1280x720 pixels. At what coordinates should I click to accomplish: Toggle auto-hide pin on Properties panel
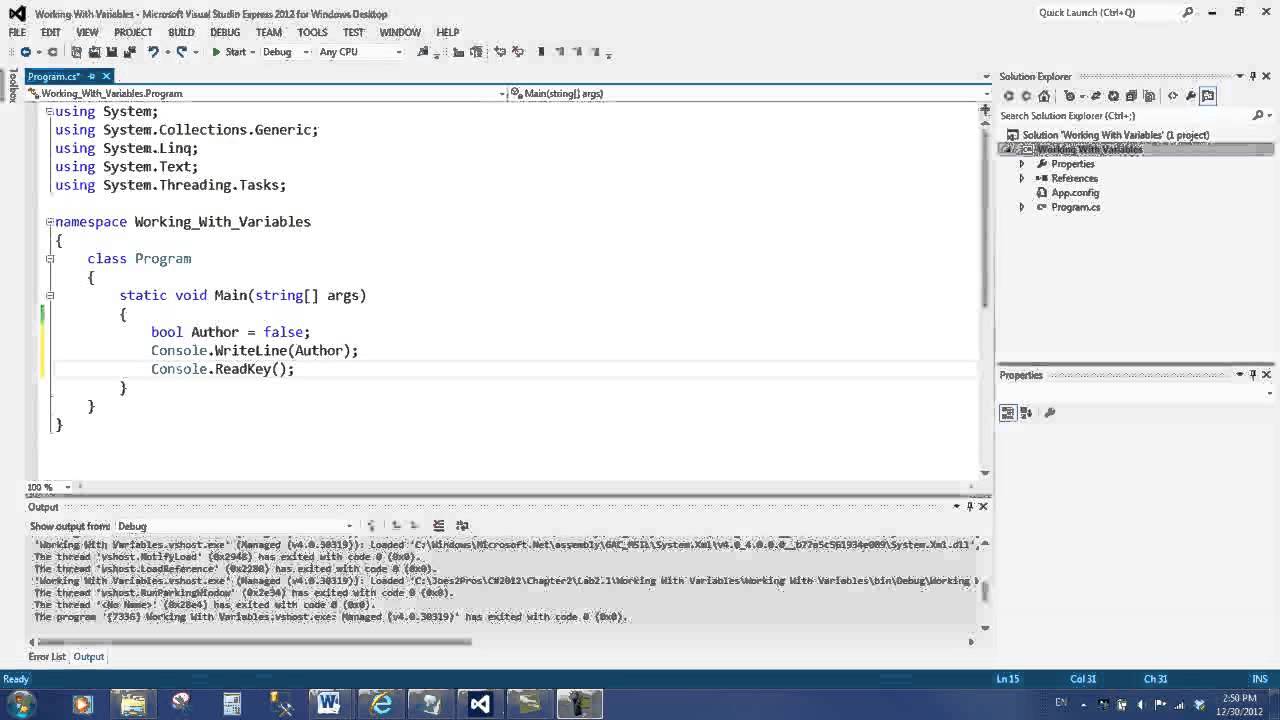[x=1253, y=375]
